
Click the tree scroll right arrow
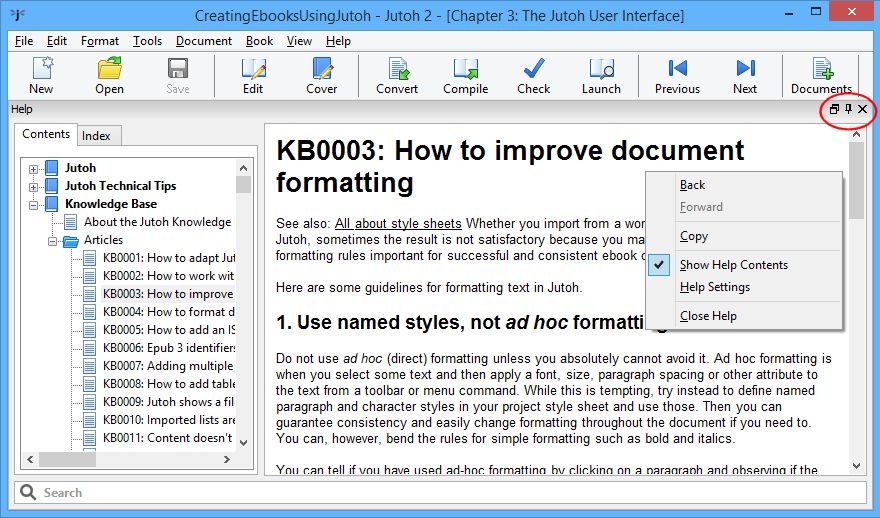[x=227, y=459]
